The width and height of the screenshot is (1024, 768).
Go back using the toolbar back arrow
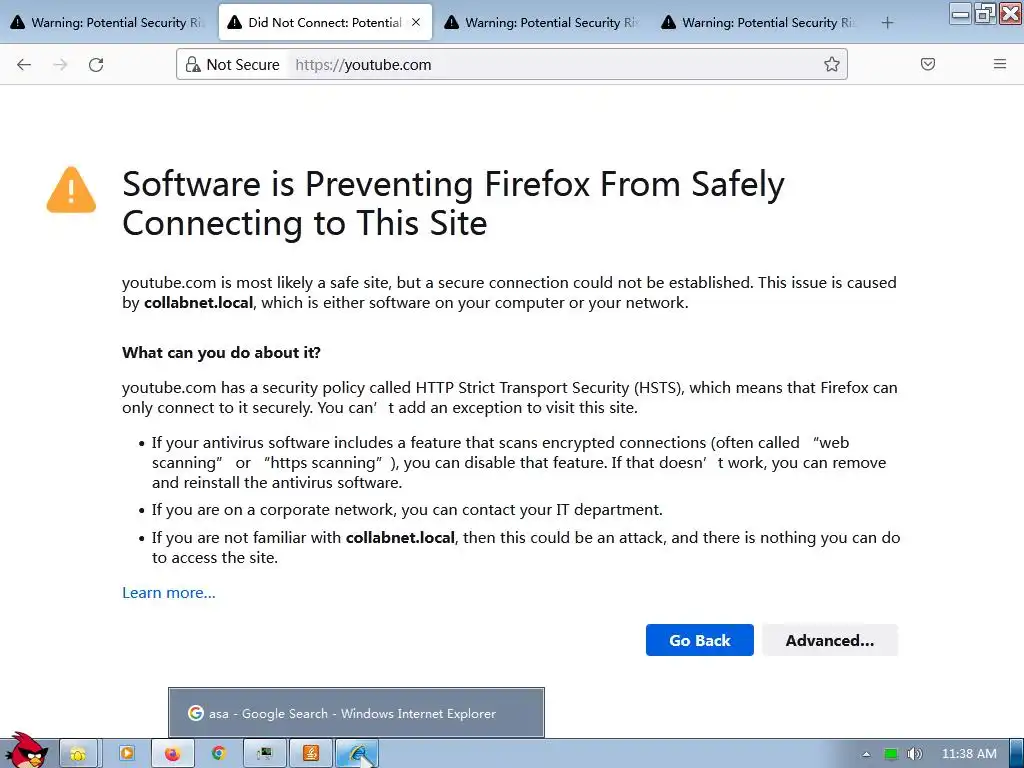coord(24,65)
